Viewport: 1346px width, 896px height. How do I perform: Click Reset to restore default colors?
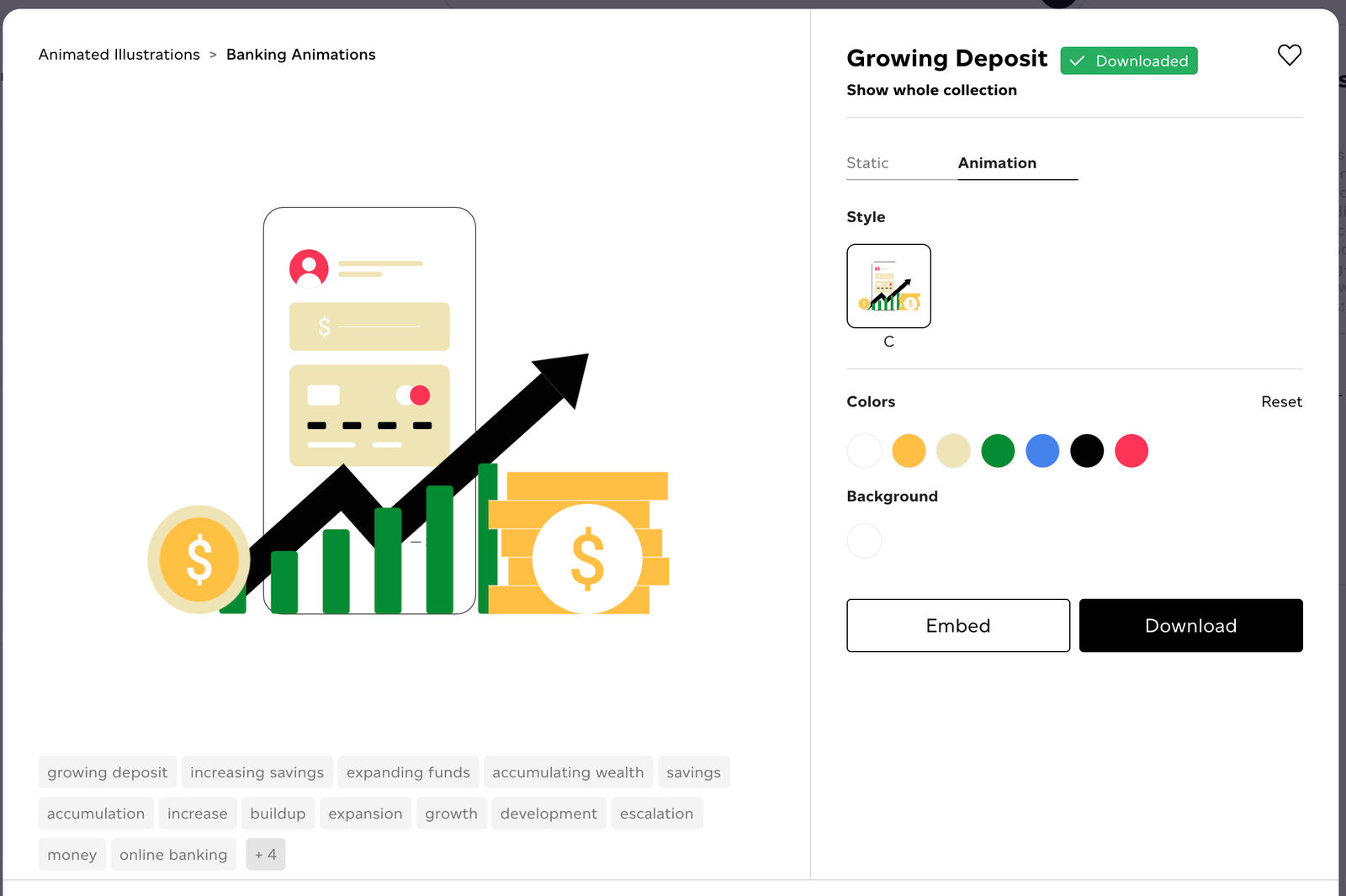click(1281, 401)
